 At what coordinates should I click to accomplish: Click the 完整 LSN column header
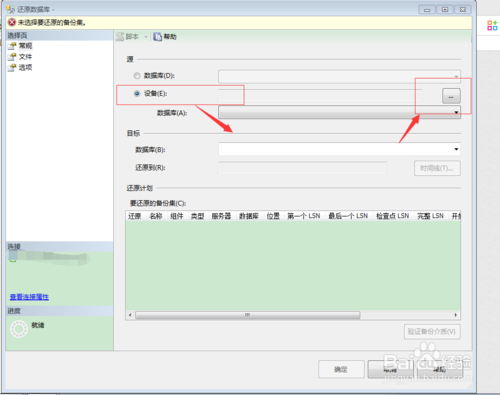tap(430, 216)
